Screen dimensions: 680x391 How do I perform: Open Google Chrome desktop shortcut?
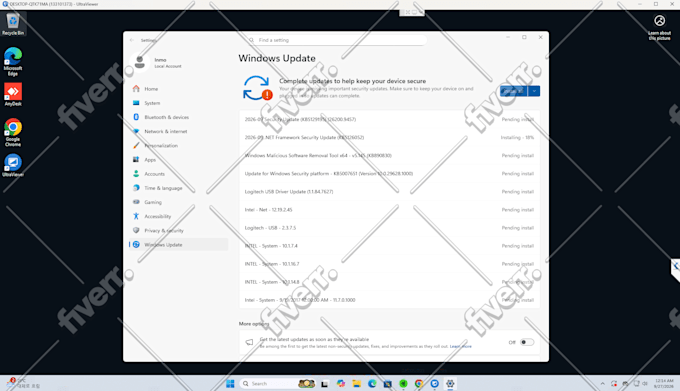13,133
